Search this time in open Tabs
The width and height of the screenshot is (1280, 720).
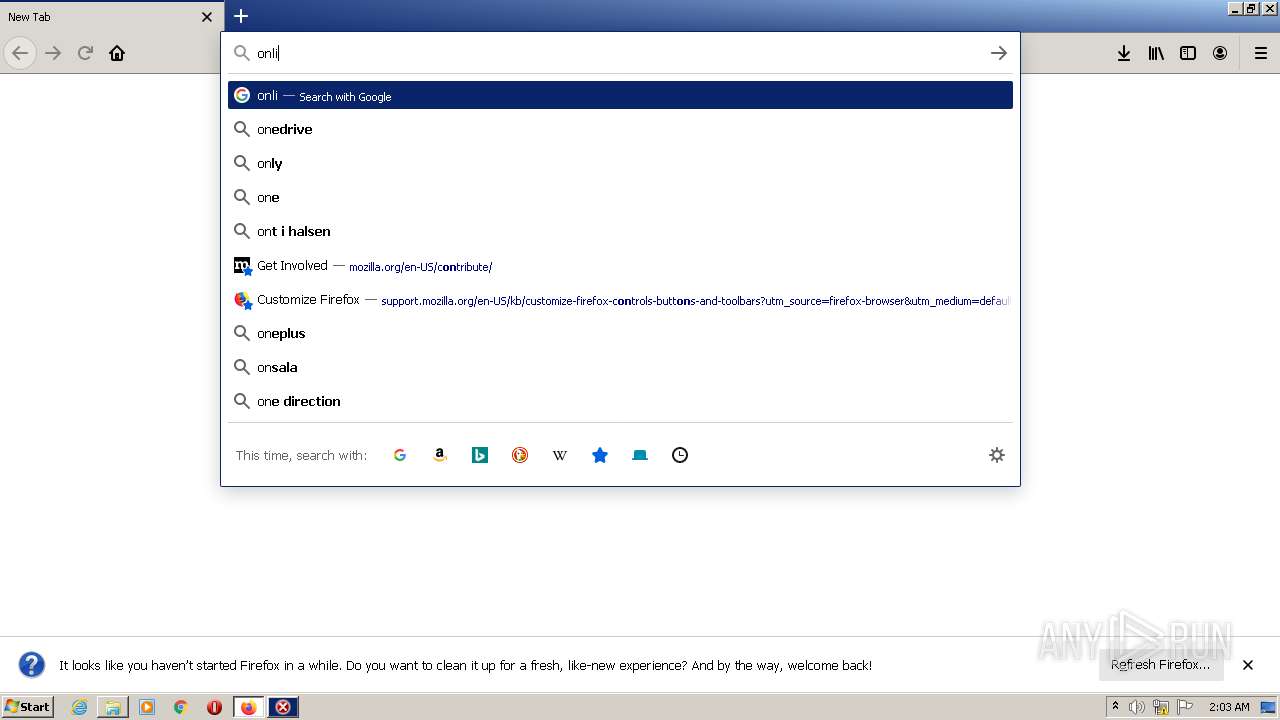pyautogui.click(x=640, y=455)
